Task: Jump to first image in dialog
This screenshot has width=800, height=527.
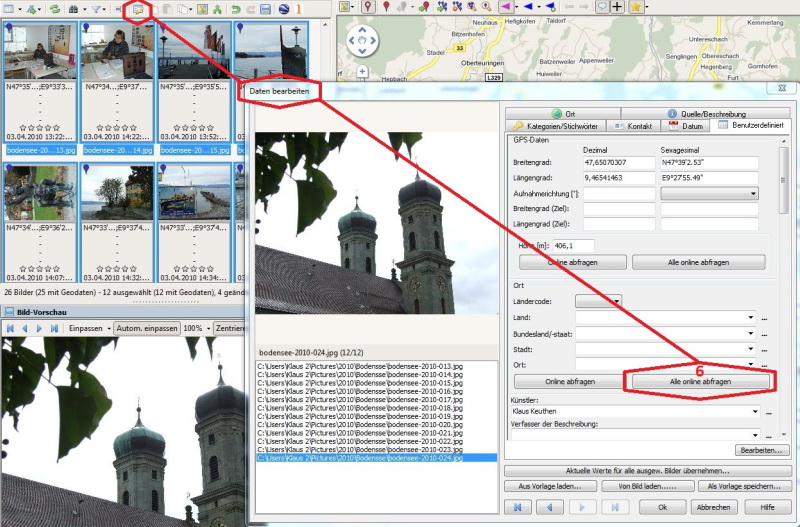Action: click(x=518, y=507)
